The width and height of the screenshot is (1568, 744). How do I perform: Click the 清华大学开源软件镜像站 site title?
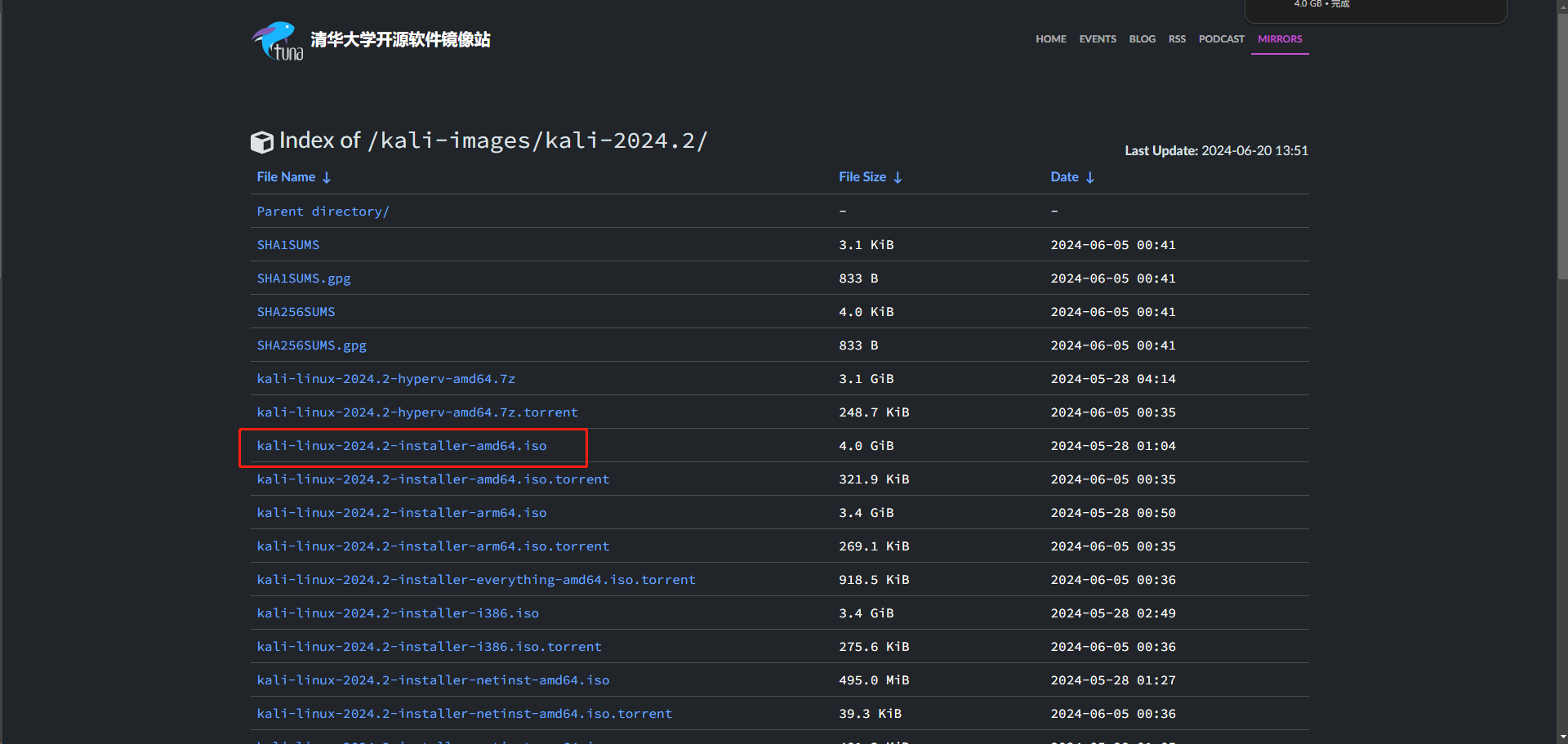click(400, 40)
